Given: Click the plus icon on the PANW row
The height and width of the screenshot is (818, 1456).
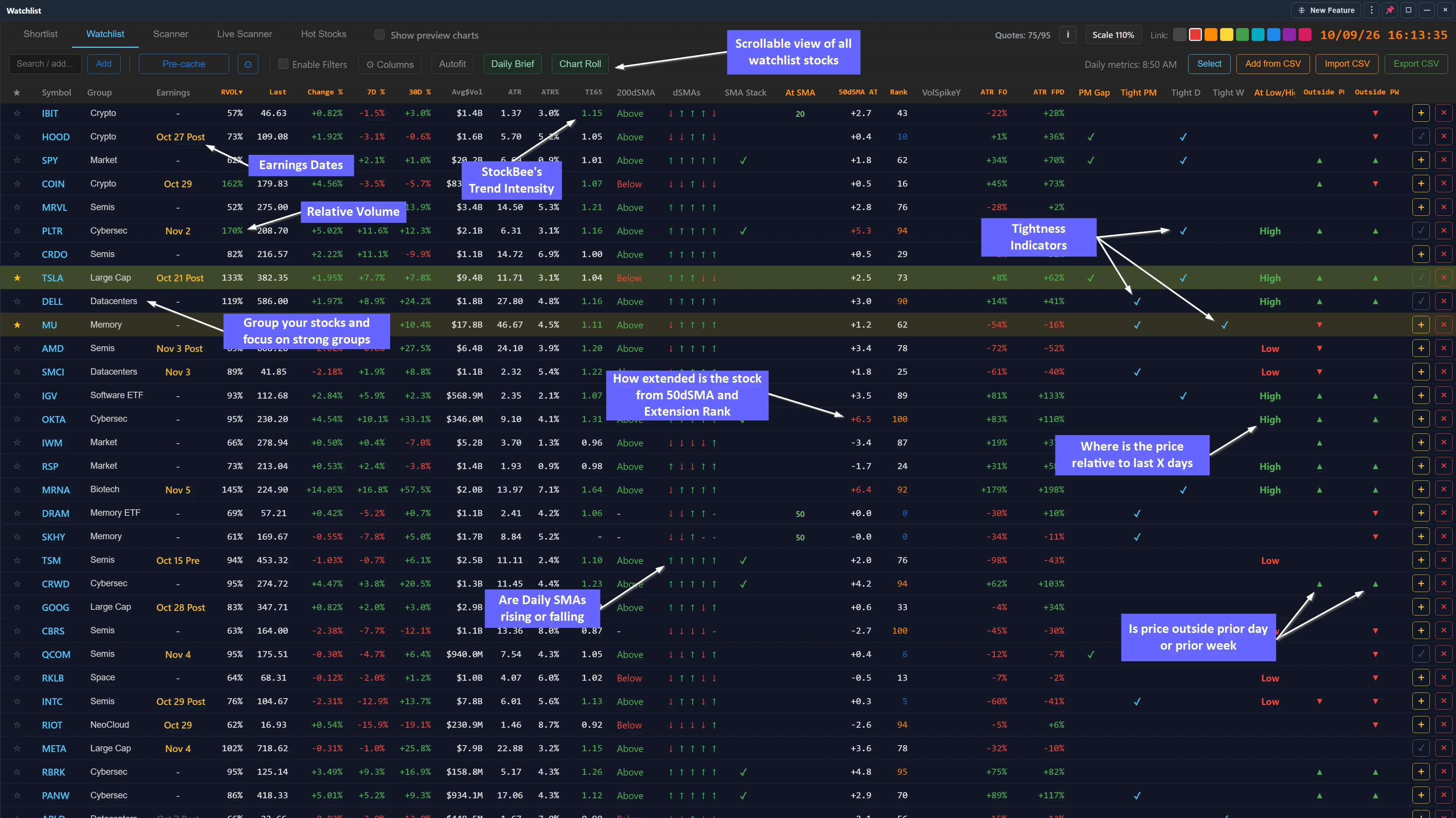Looking at the screenshot, I should pyautogui.click(x=1421, y=795).
